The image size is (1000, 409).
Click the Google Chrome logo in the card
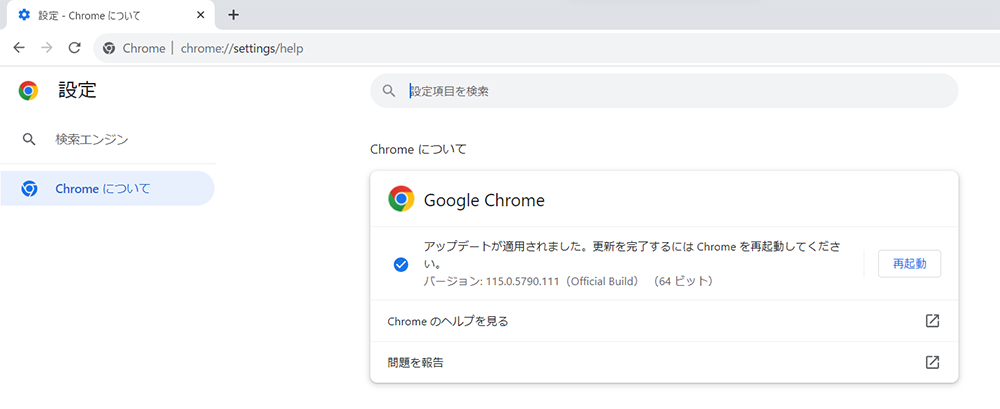point(401,199)
